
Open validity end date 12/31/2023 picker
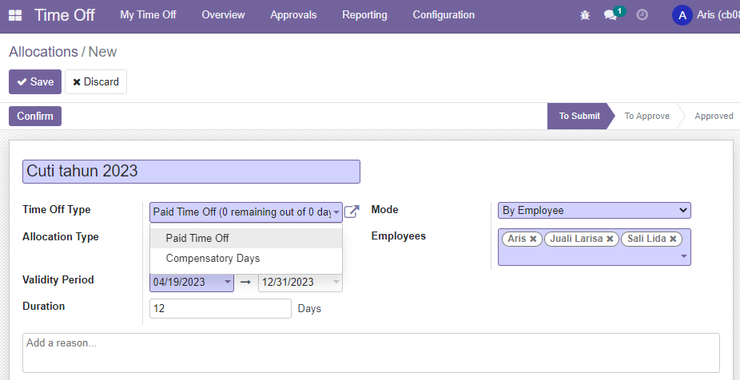300,282
